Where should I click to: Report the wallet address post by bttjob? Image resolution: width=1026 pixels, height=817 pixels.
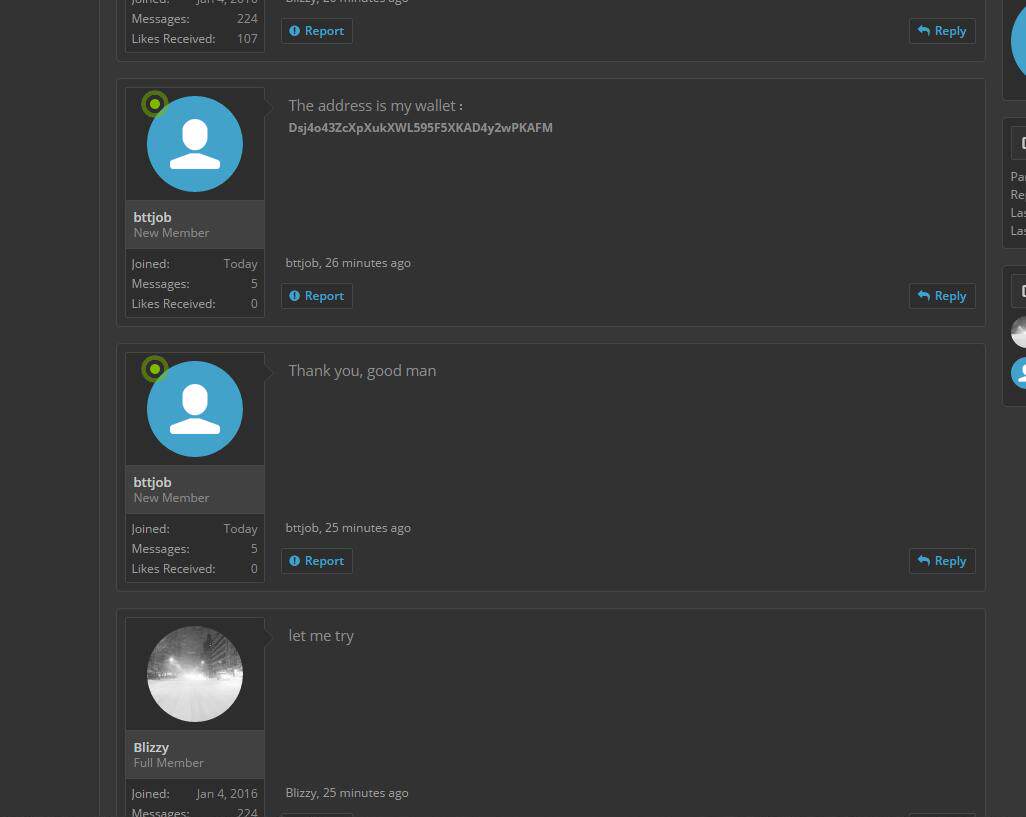(317, 296)
